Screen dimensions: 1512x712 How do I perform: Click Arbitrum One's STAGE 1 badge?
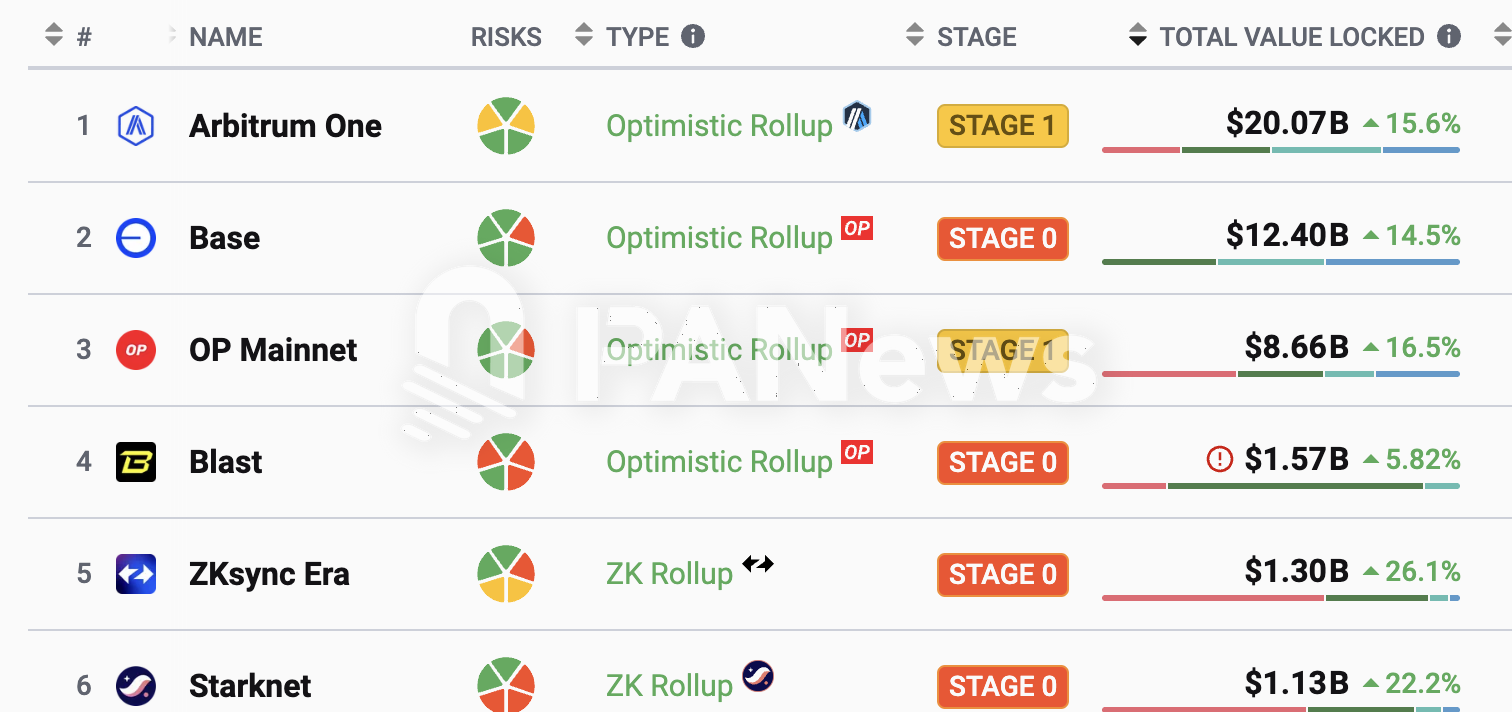(x=1003, y=126)
